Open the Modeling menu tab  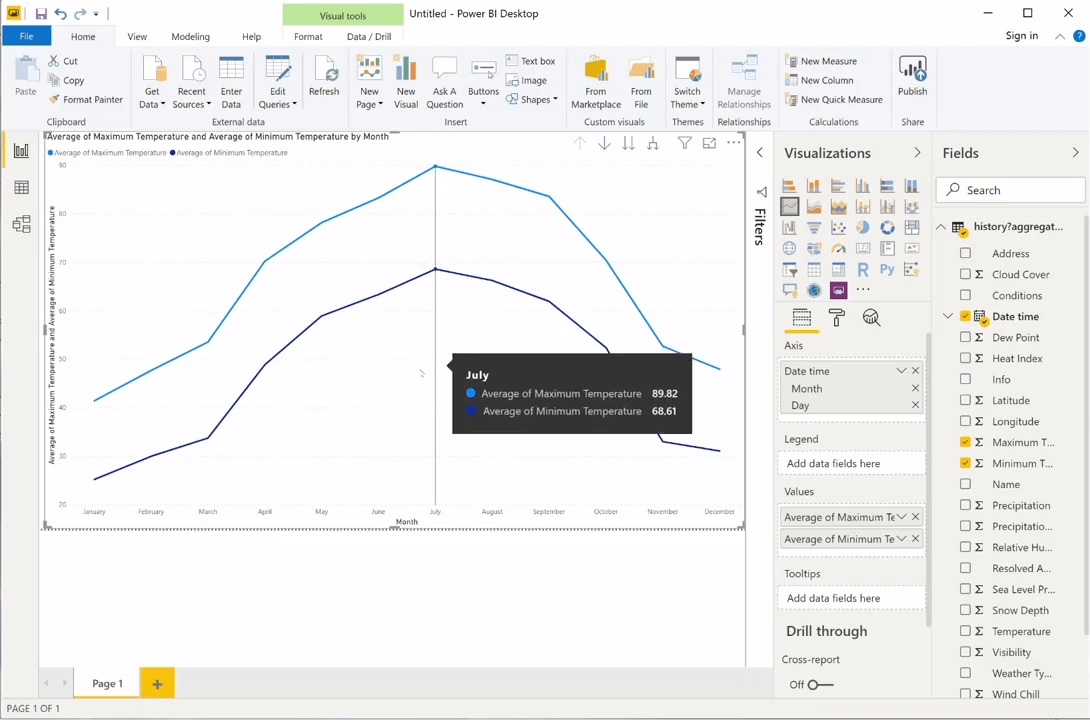tap(190, 36)
